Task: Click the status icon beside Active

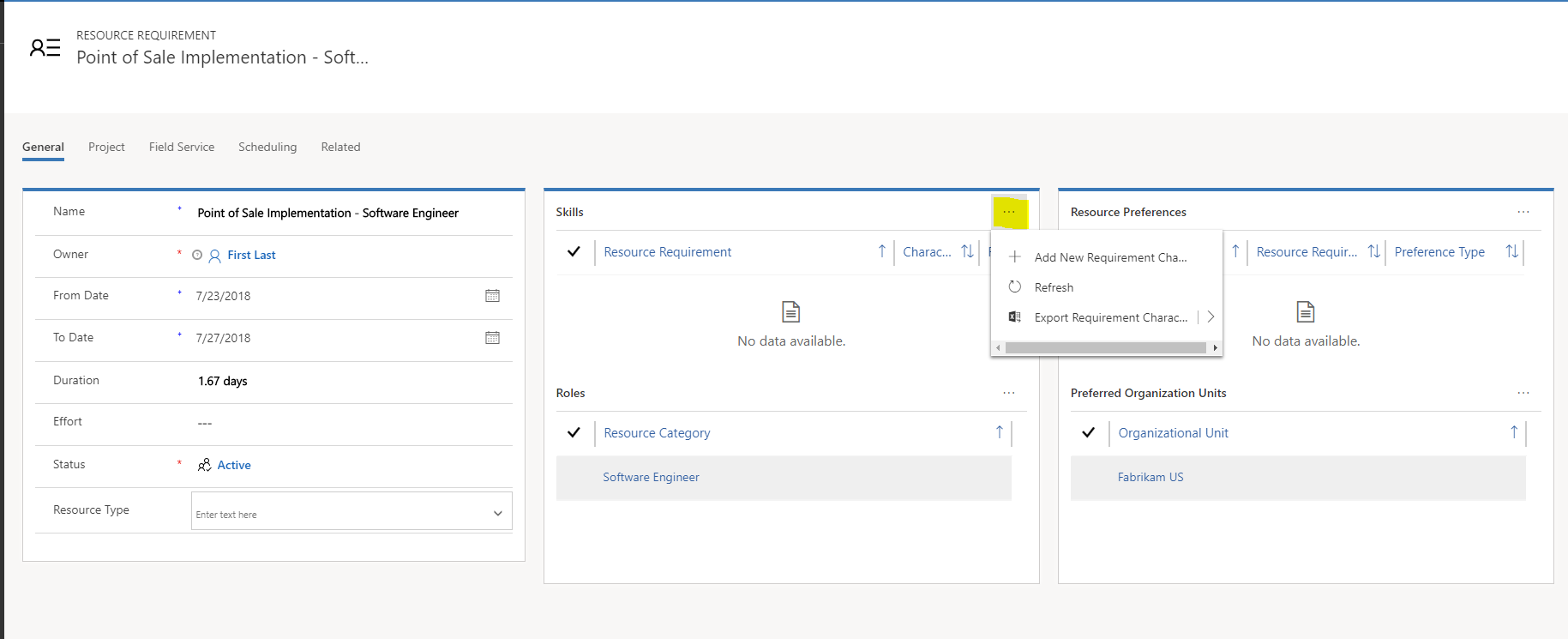Action: [x=204, y=465]
